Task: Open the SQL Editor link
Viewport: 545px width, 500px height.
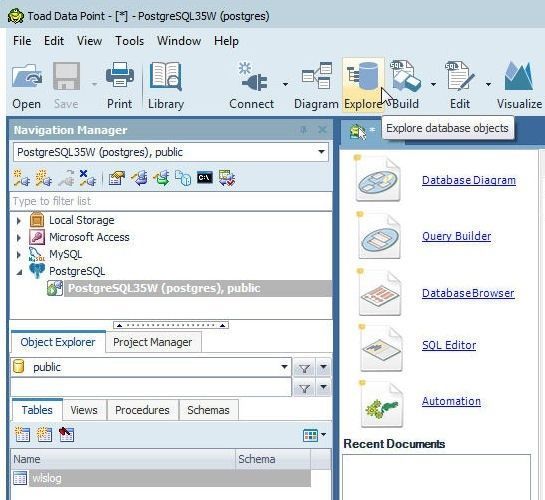Action: point(449,345)
